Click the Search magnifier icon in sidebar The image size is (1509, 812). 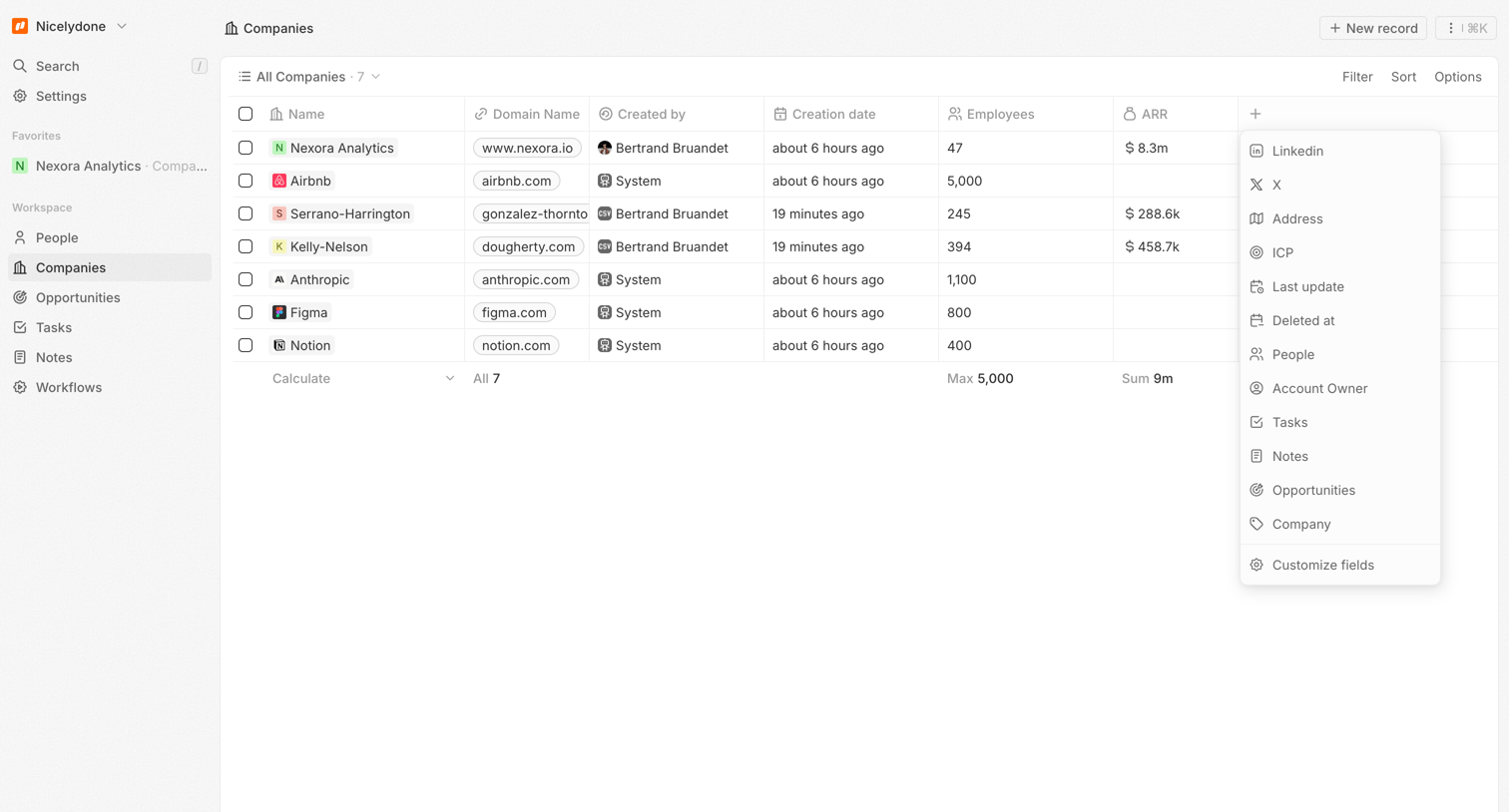[20, 66]
